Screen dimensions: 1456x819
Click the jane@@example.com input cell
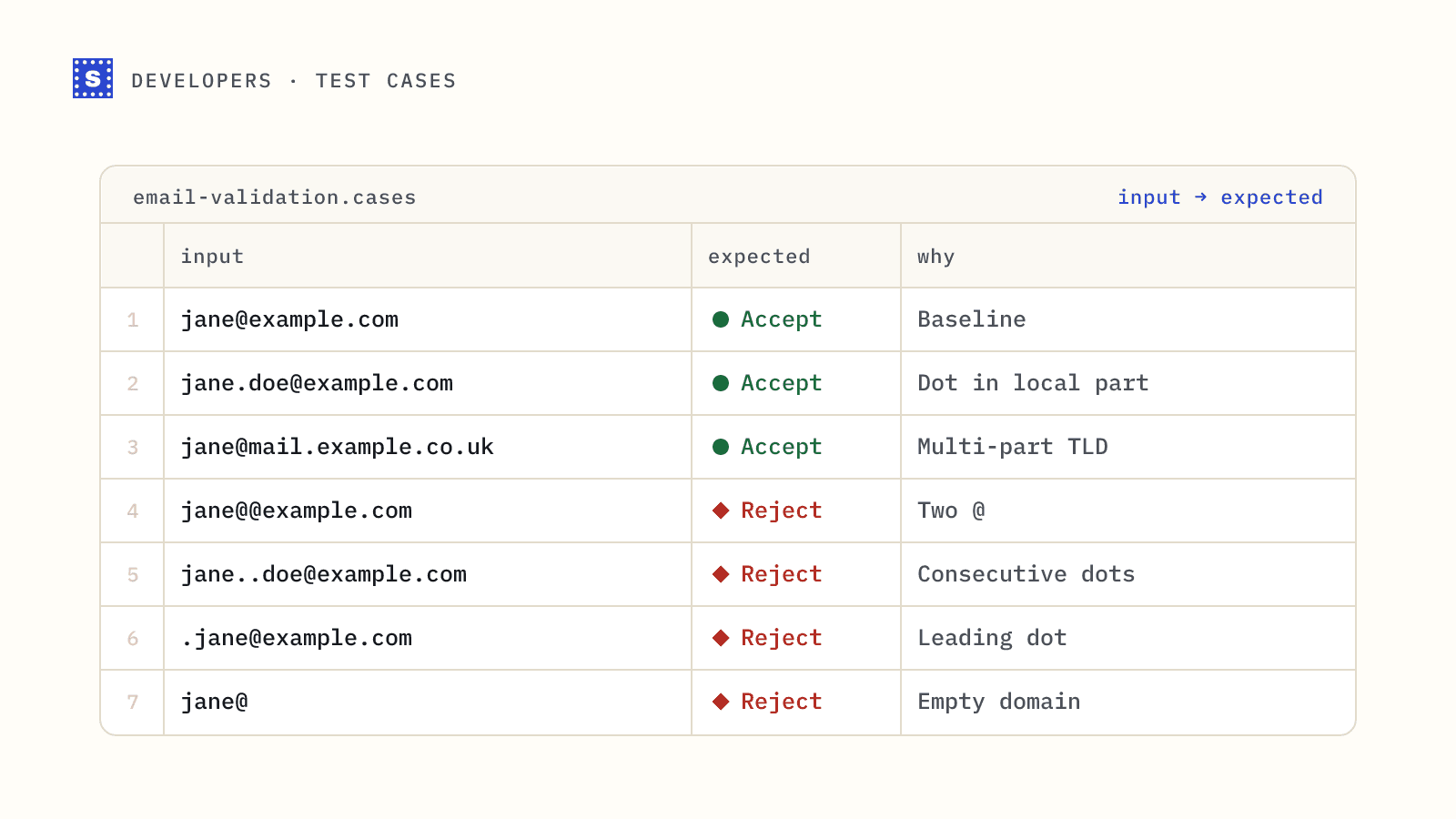[428, 511]
